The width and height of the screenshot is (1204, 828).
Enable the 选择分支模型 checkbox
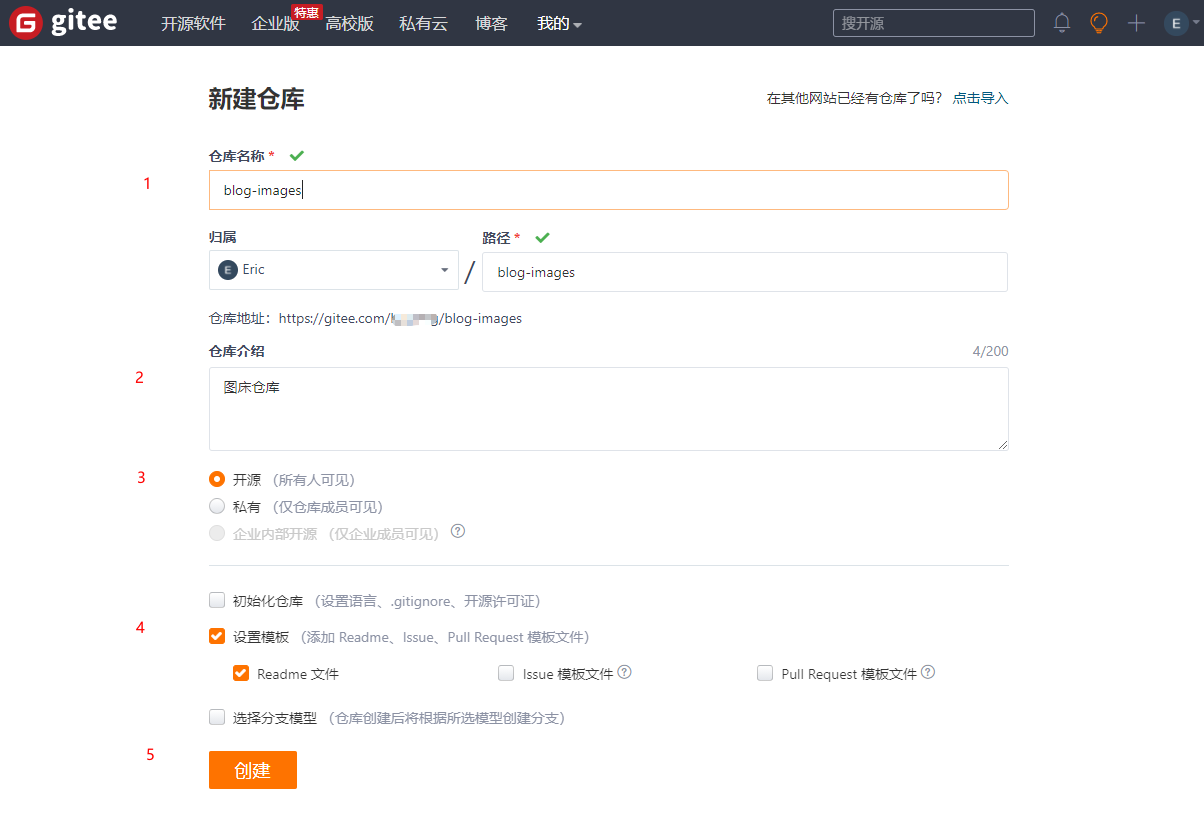pos(217,717)
